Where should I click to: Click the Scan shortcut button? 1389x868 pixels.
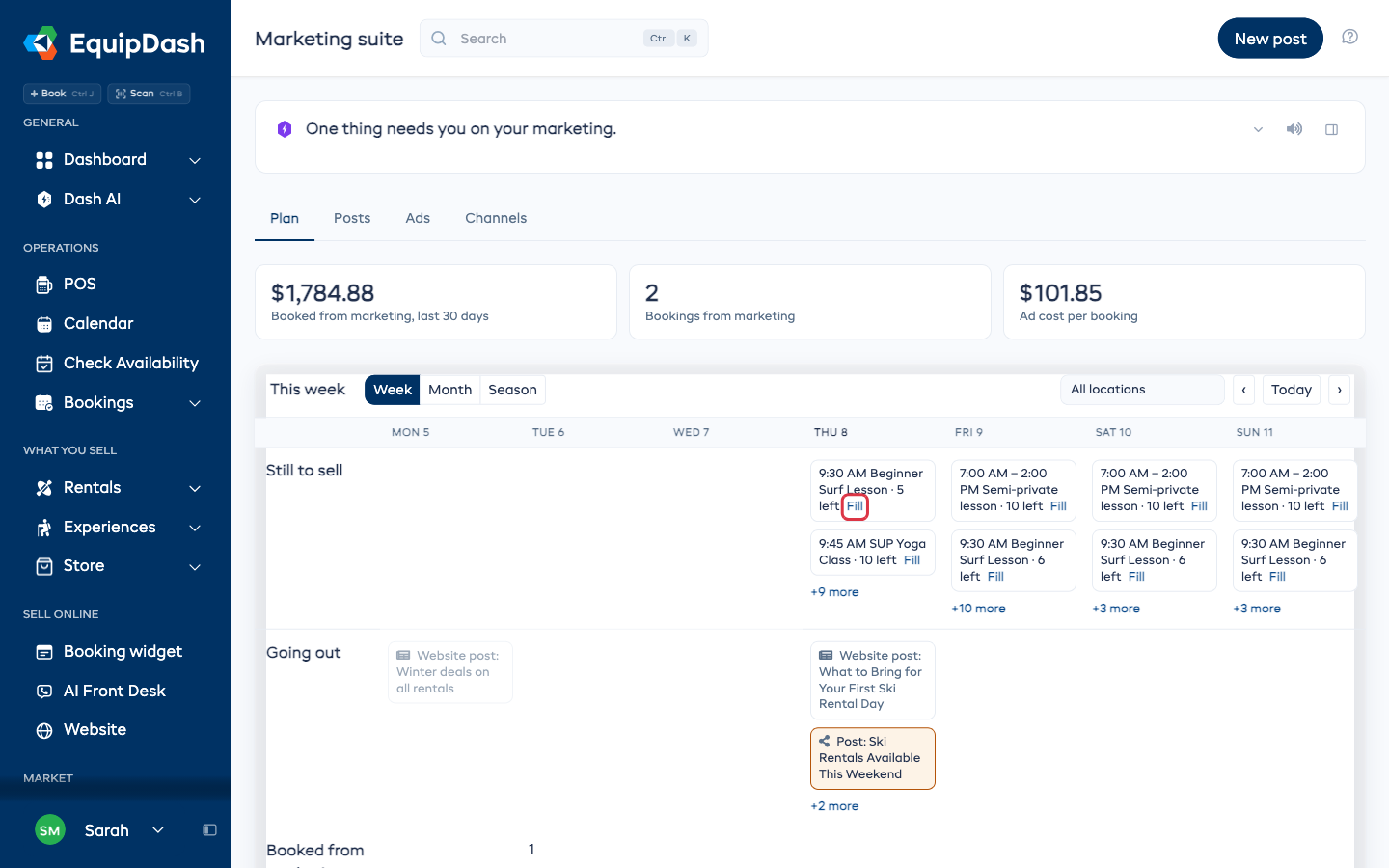(x=149, y=94)
